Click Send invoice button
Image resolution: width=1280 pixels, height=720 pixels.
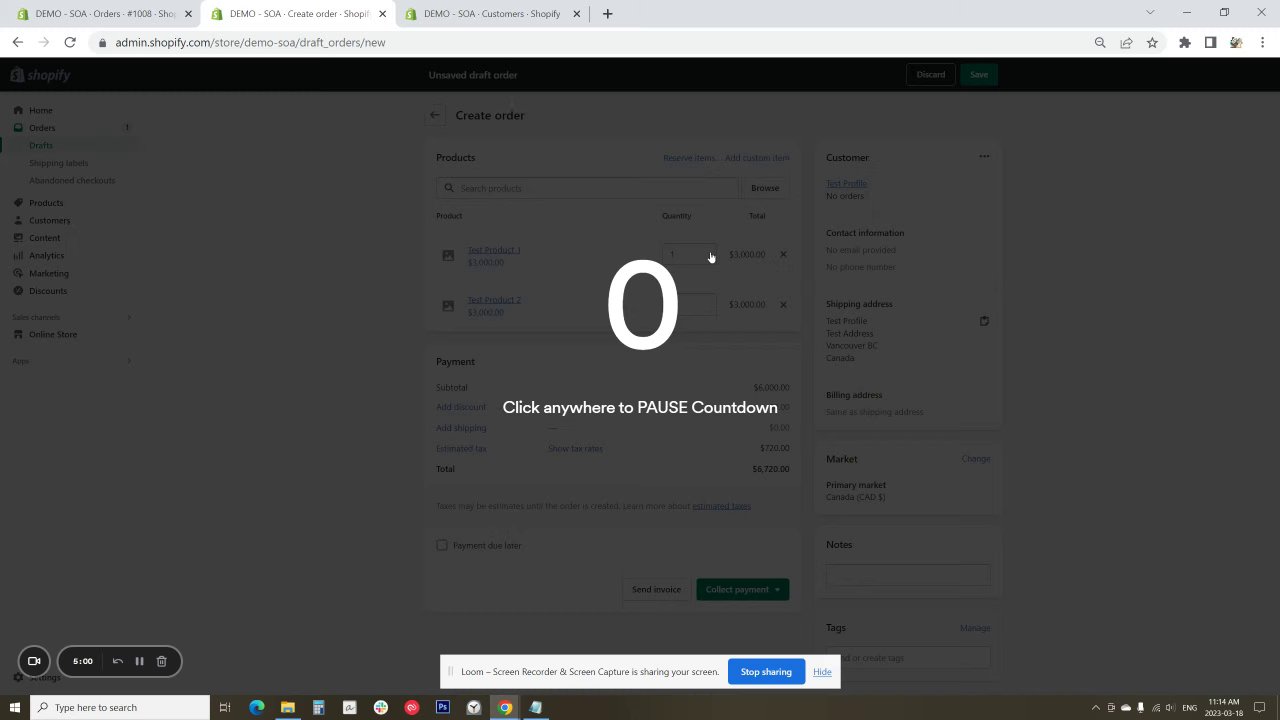pos(656,589)
